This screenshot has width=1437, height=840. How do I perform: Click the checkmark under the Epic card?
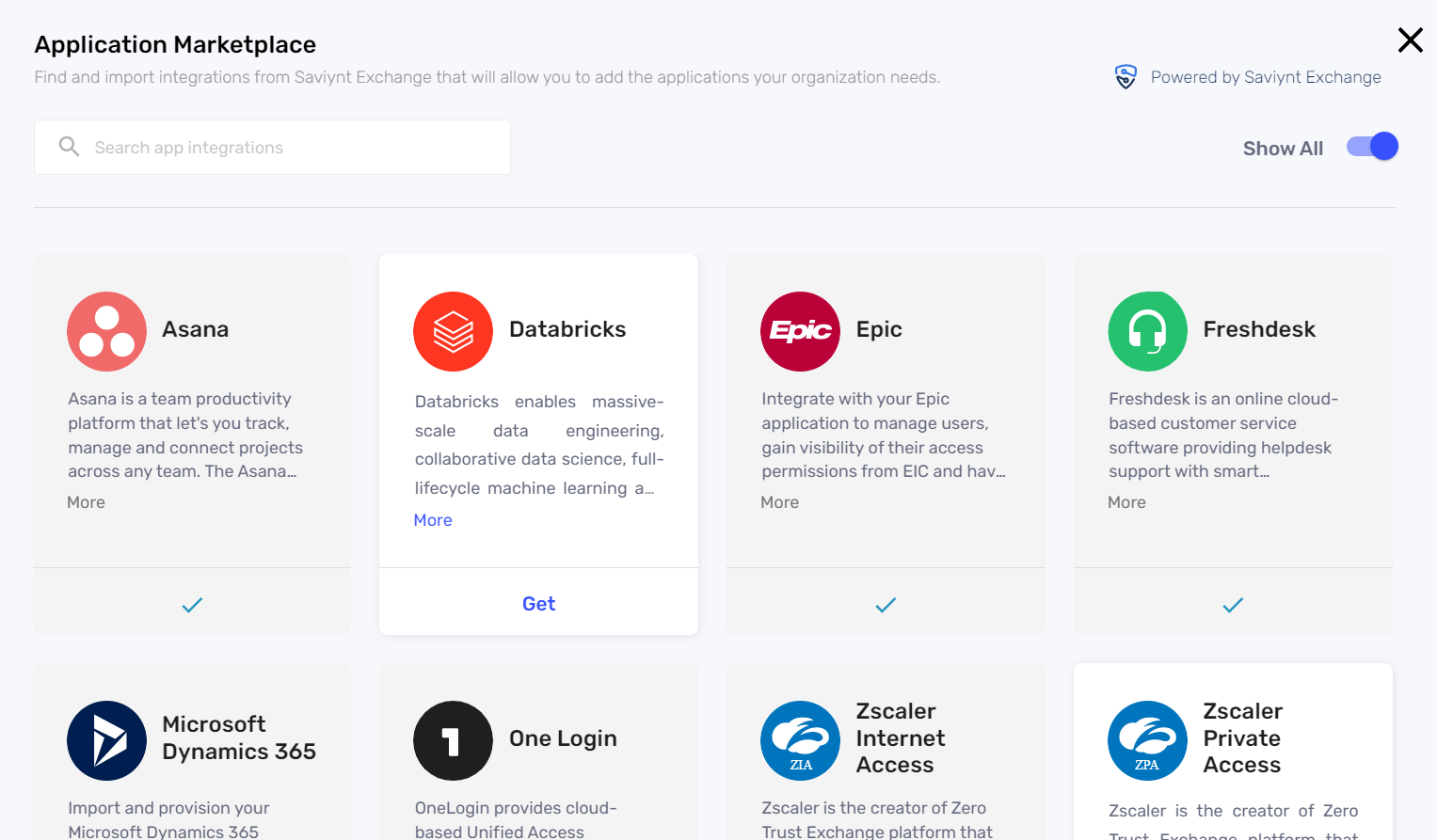point(885,605)
